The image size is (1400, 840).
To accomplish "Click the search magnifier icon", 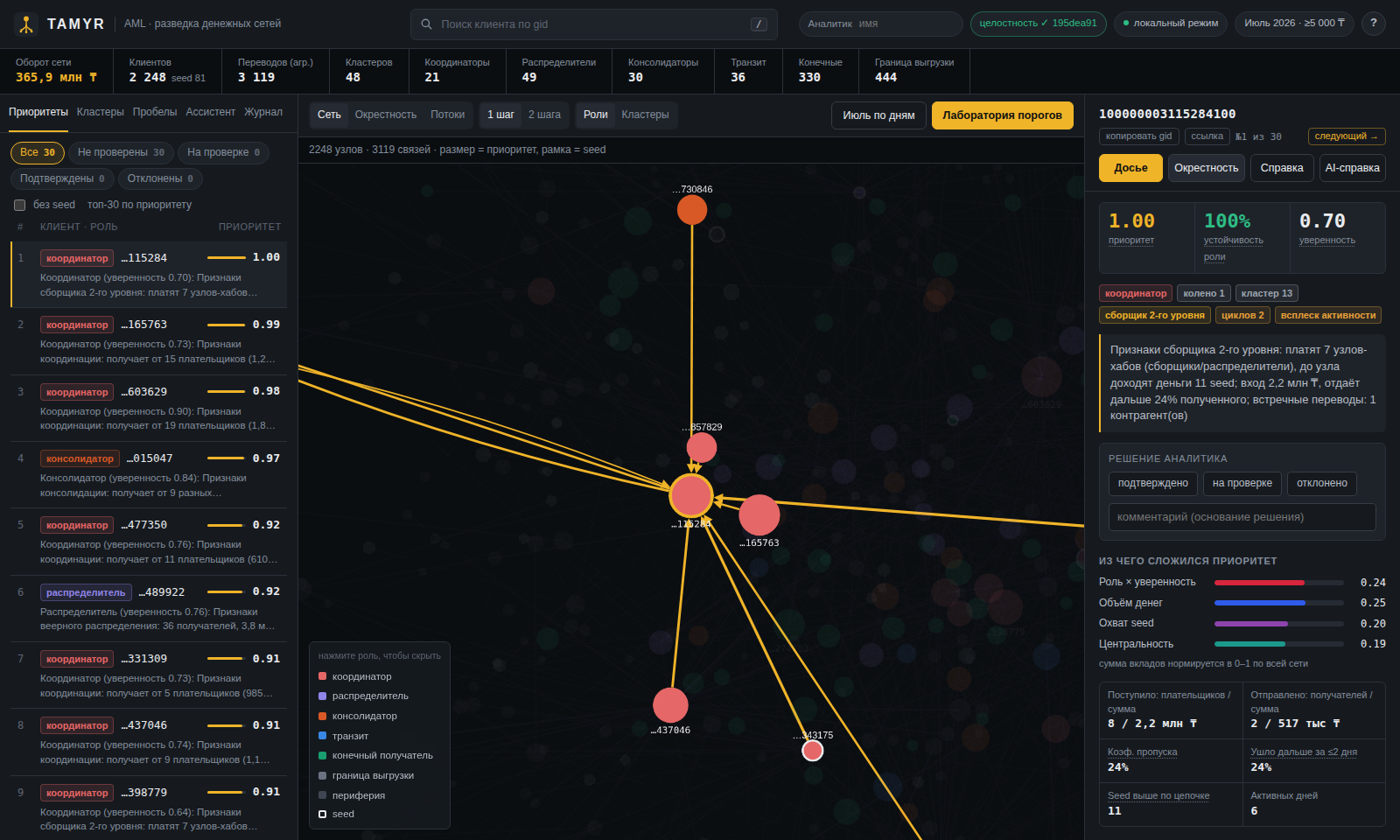I will coord(426,24).
